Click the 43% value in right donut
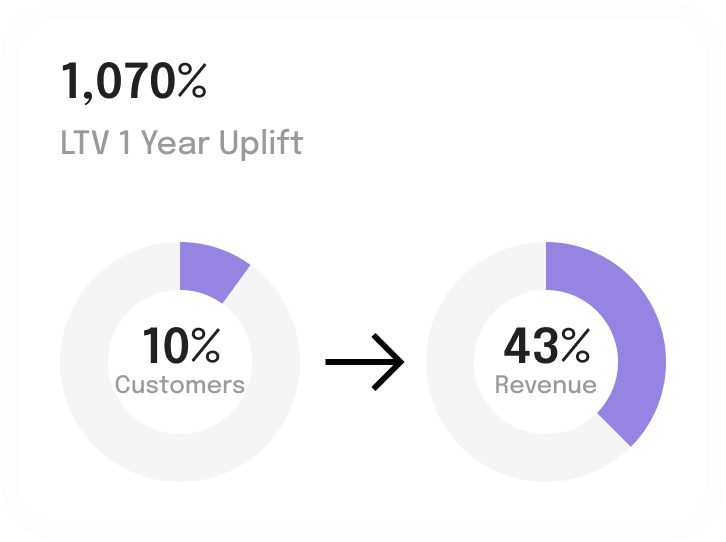This screenshot has height=542, width=726. coord(546,346)
